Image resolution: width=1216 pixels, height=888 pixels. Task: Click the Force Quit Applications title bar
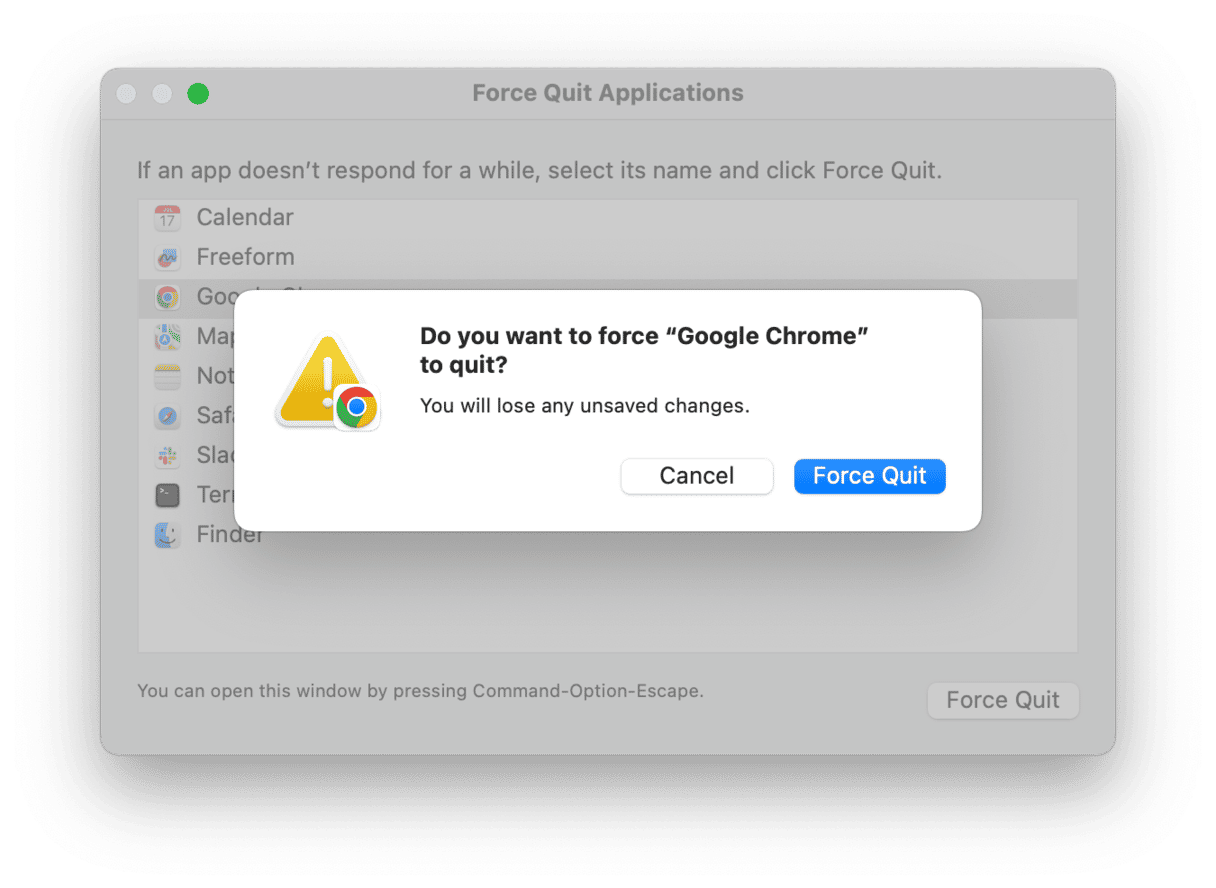click(607, 93)
